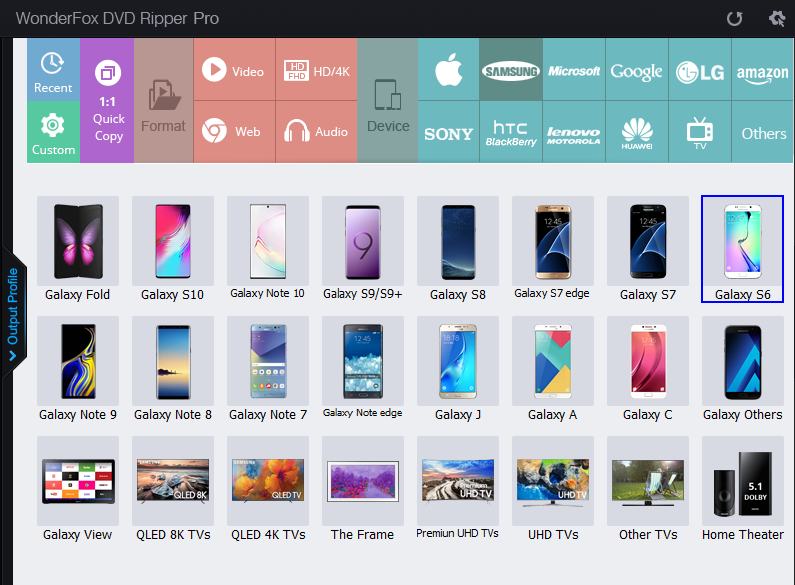Screen dimensions: 795x585
Task: Select the TV device category
Action: pyautogui.click(x=700, y=132)
